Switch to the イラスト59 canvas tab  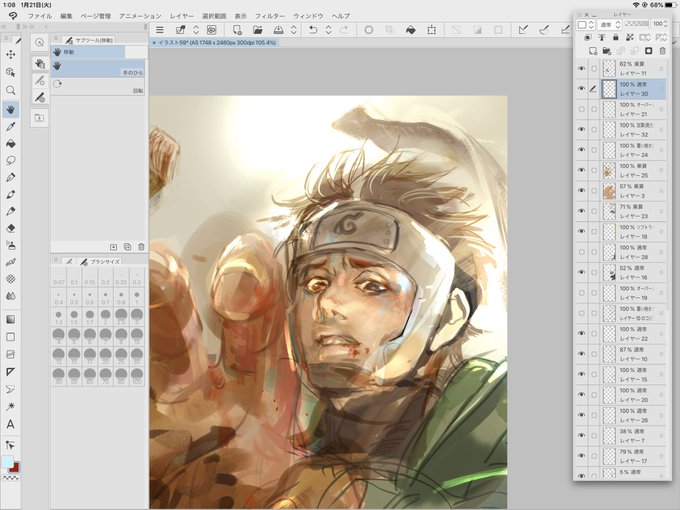pyautogui.click(x=214, y=42)
